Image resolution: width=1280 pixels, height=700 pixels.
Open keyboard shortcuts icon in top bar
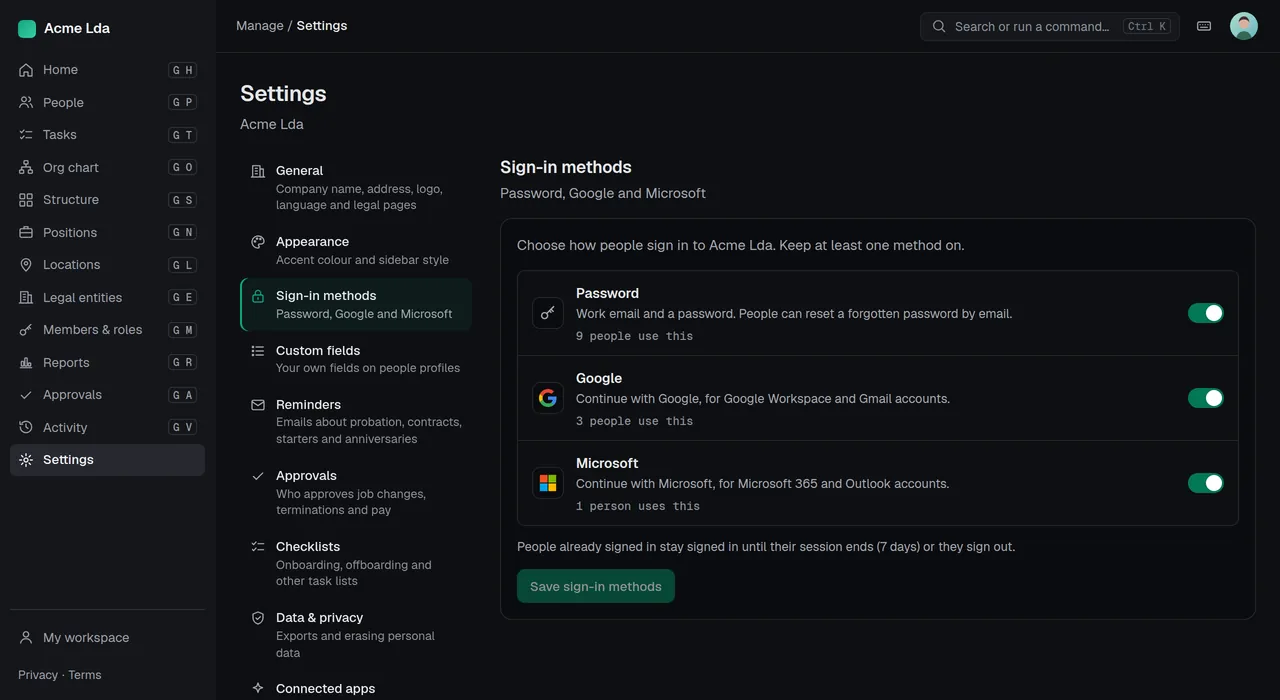coord(1204,26)
